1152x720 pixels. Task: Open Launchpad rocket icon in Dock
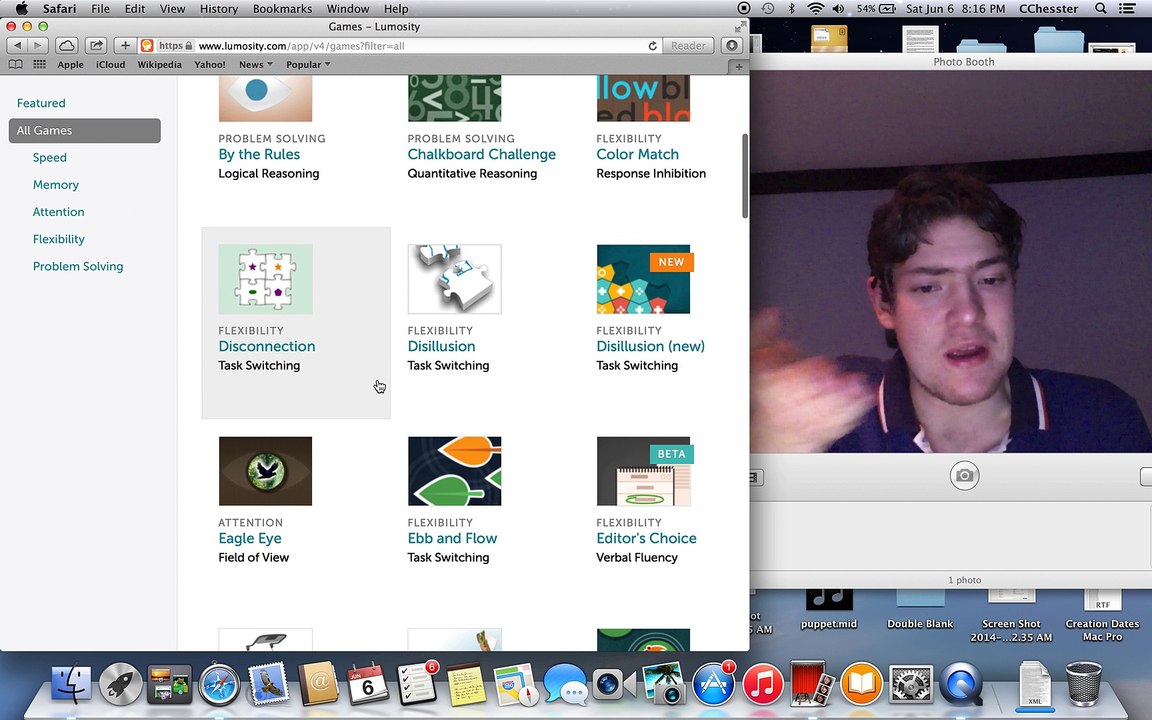click(x=120, y=684)
